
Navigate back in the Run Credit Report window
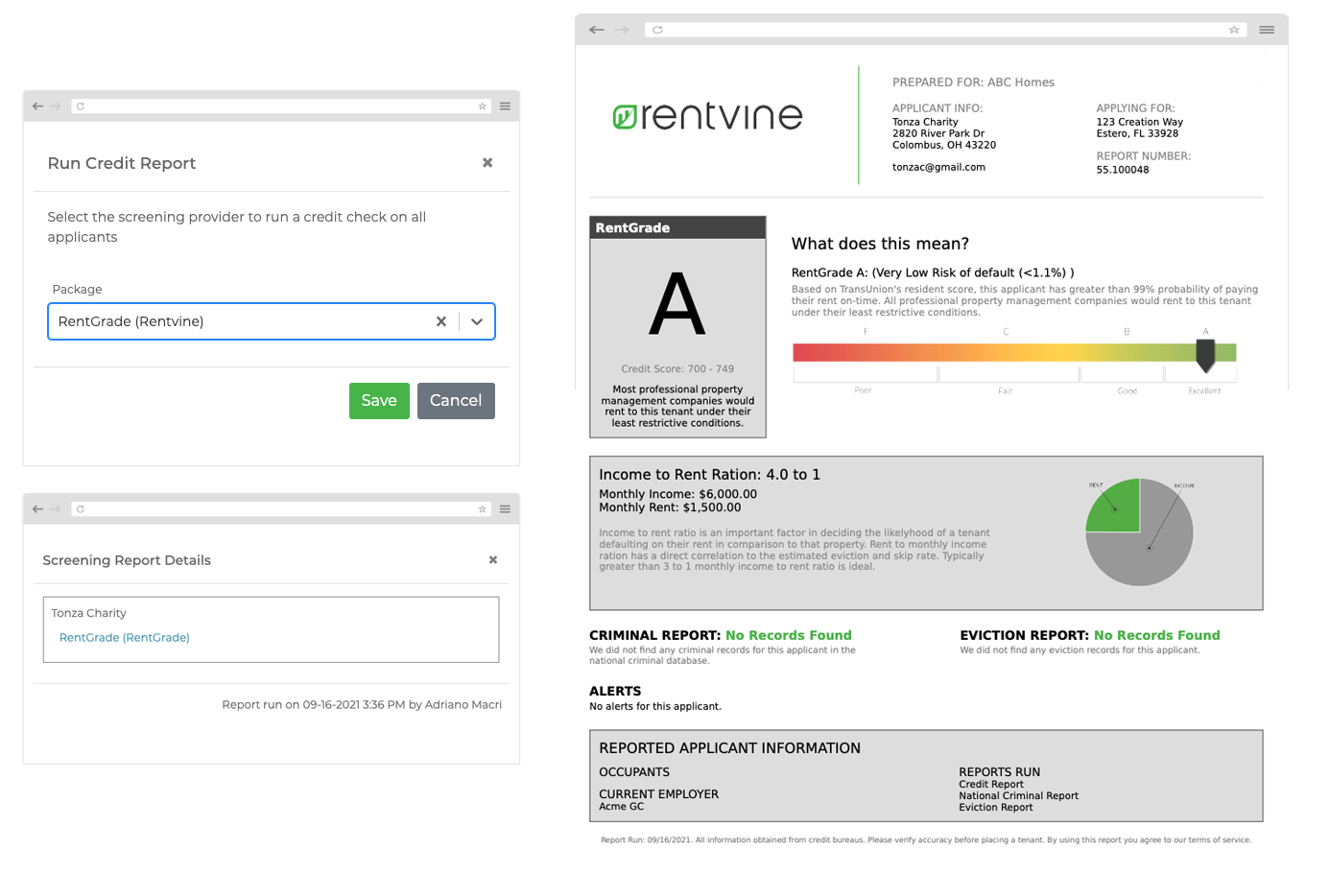(x=36, y=106)
